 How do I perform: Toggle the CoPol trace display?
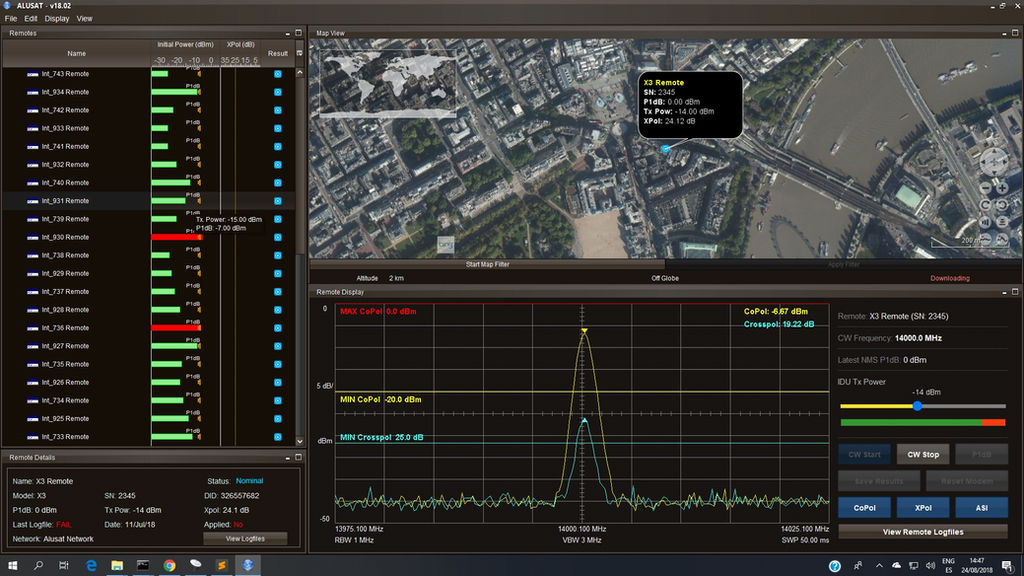[865, 507]
